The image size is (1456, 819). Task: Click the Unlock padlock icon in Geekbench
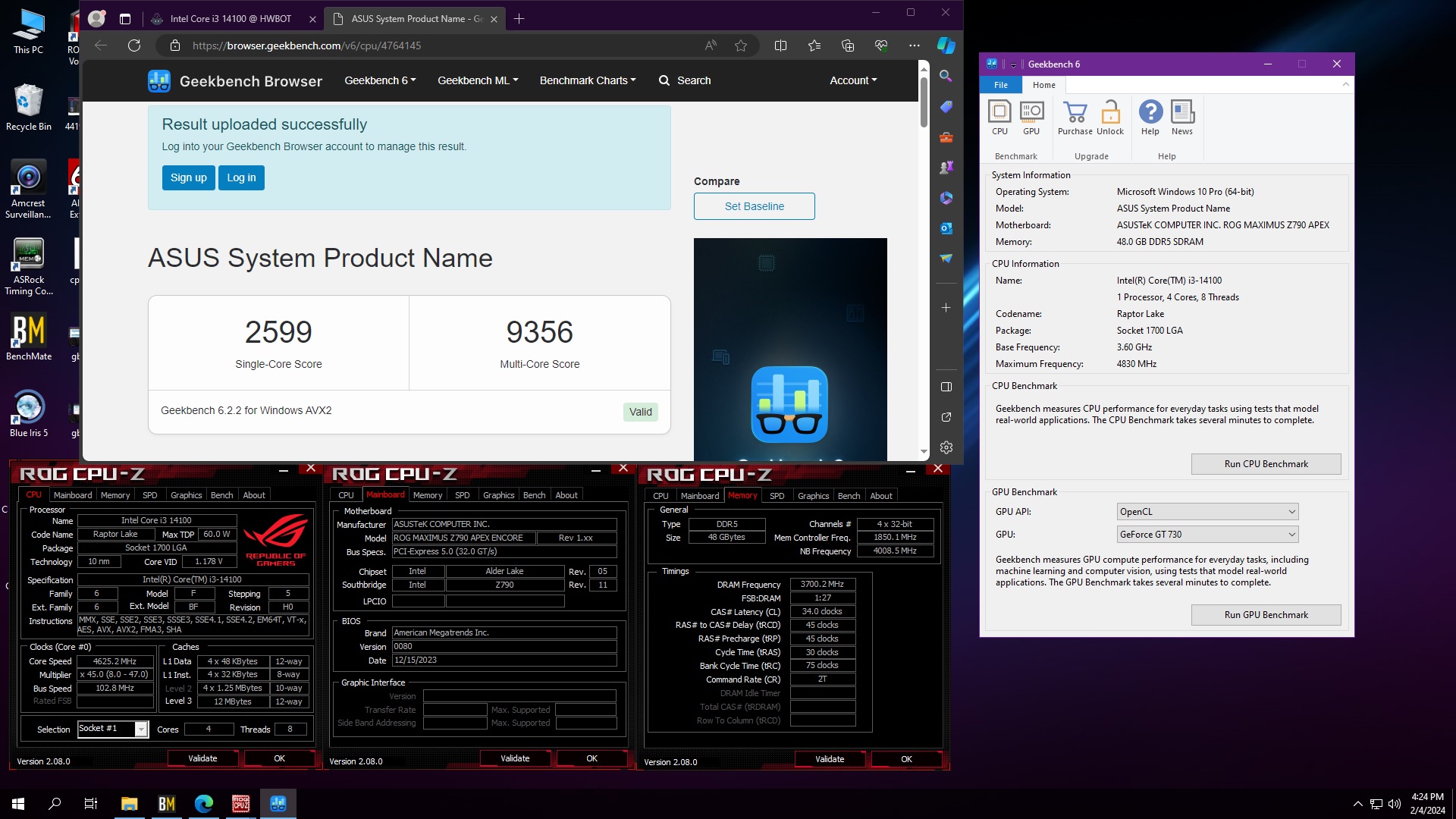(x=1110, y=118)
